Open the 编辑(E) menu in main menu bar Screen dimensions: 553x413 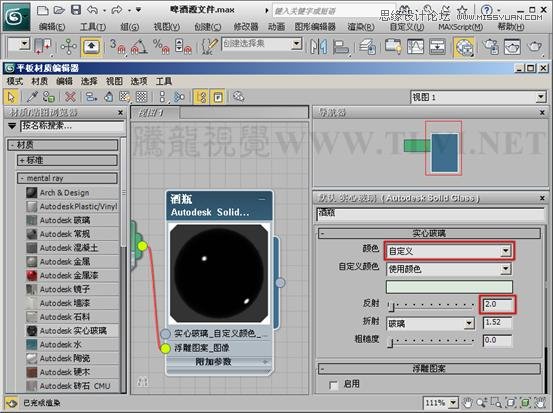click(52, 27)
